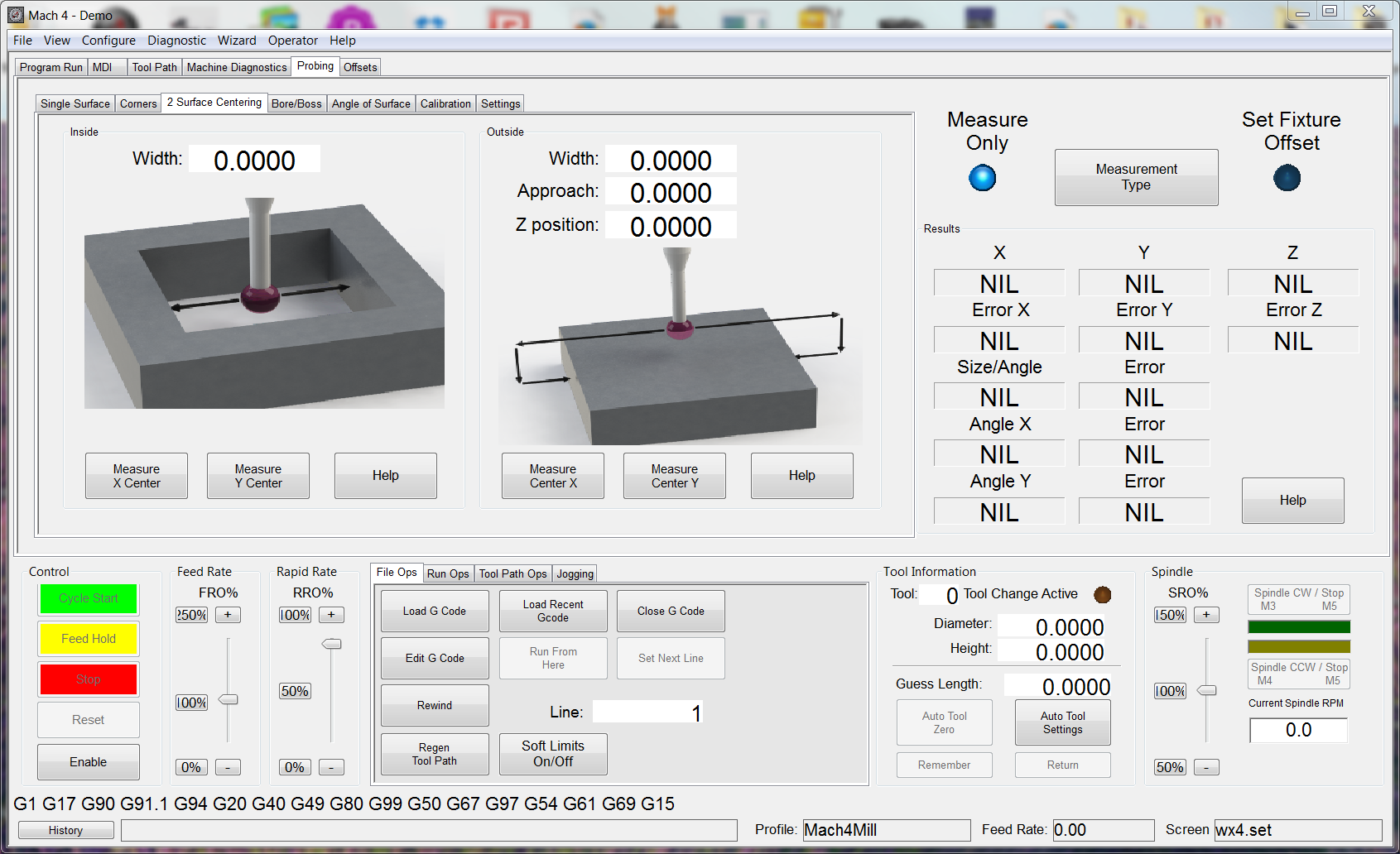Image resolution: width=1400 pixels, height=854 pixels.
Task: Click Measure Center Y outside button
Action: point(675,476)
